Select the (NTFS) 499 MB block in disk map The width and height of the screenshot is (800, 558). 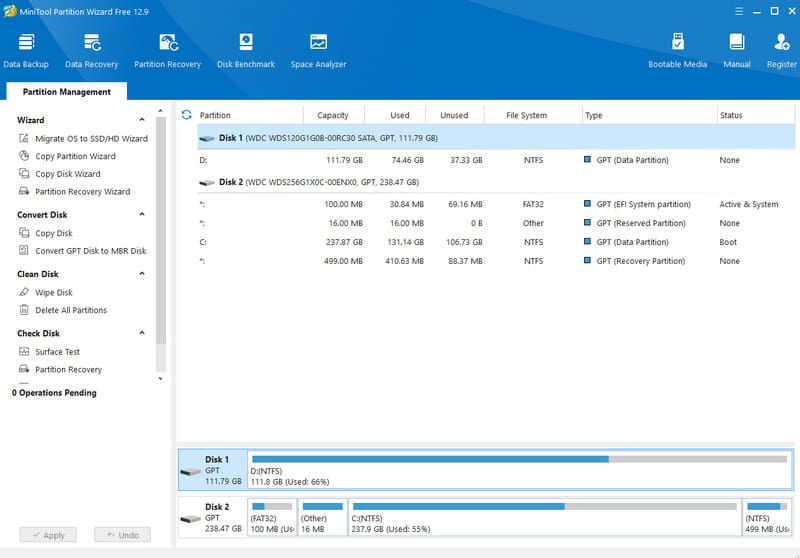point(767,517)
